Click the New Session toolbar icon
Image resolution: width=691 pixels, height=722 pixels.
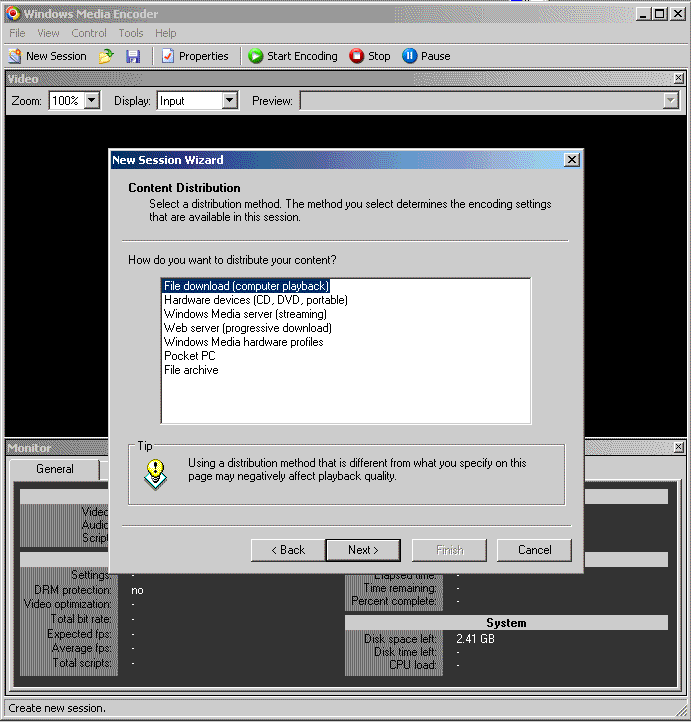(x=47, y=56)
